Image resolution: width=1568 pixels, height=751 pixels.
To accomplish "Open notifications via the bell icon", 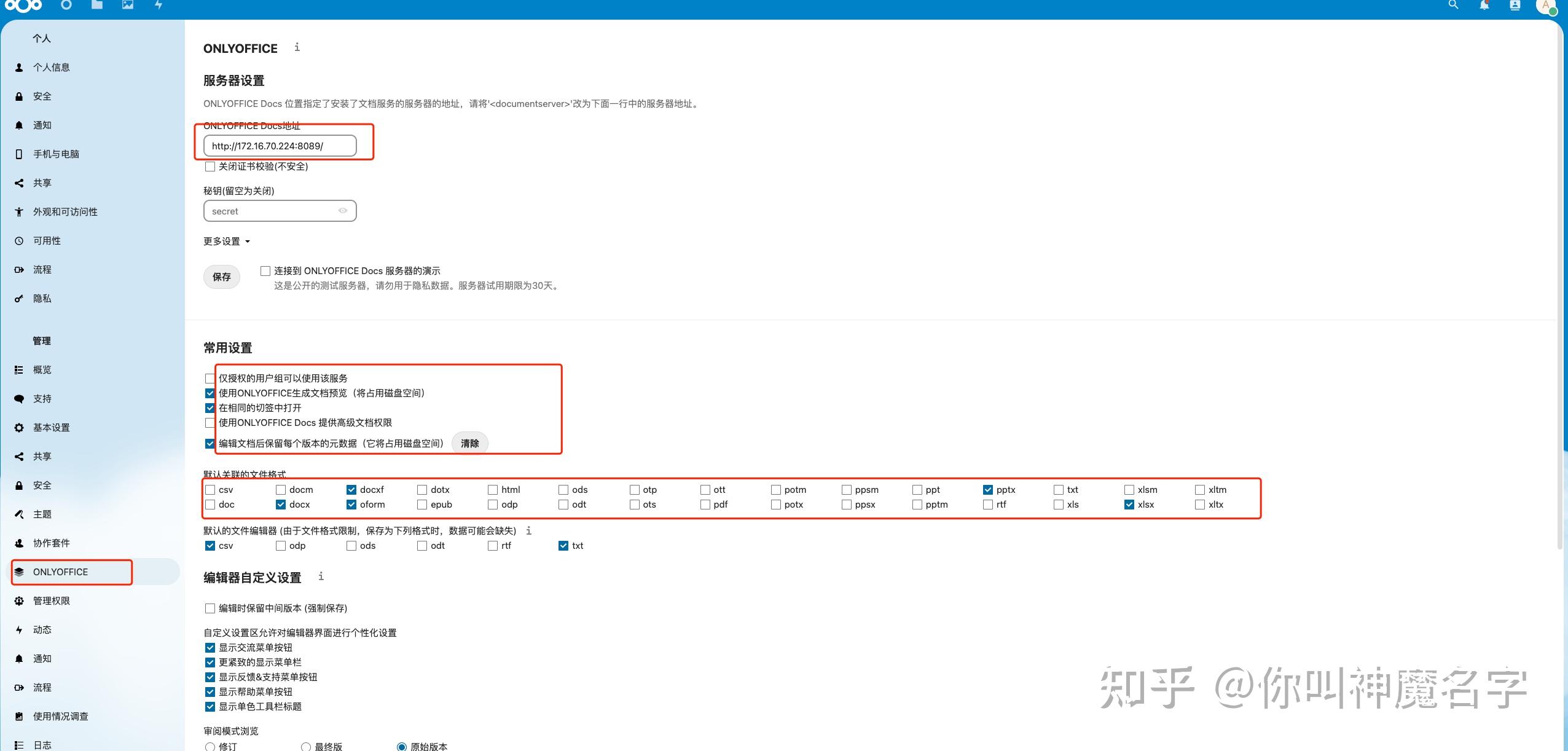I will [1484, 6].
